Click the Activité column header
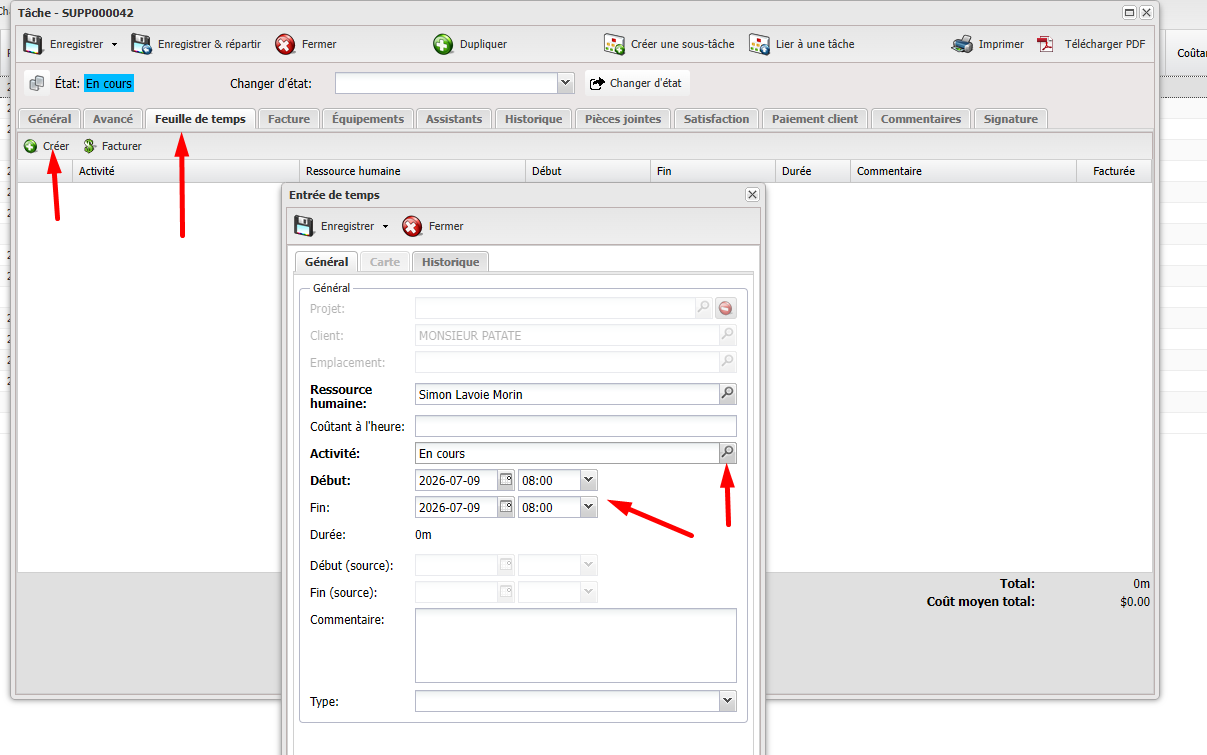This screenshot has height=755, width=1207. (x=185, y=171)
